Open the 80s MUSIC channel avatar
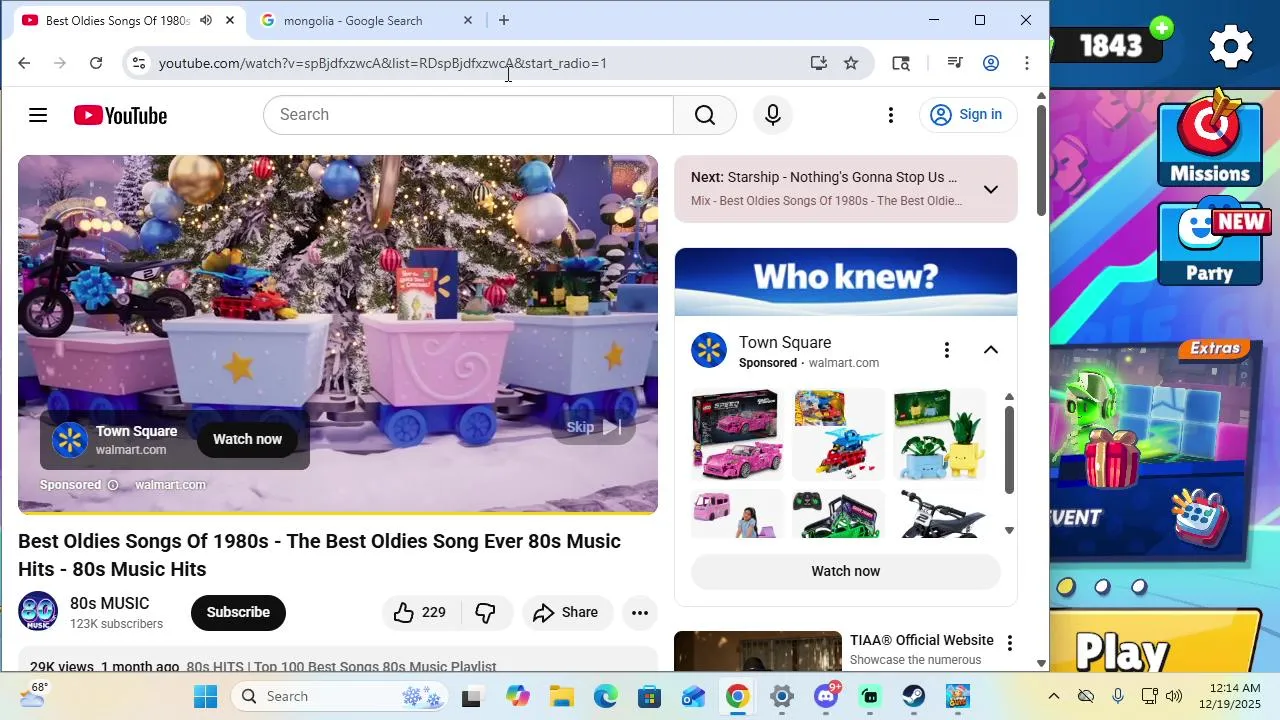The height and width of the screenshot is (720, 1280). coord(38,612)
